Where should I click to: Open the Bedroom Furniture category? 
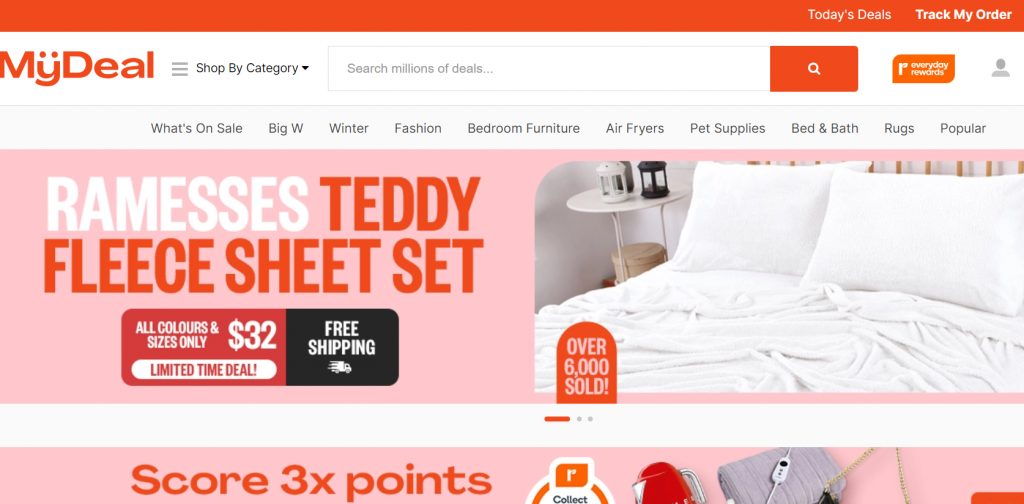pyautogui.click(x=524, y=129)
